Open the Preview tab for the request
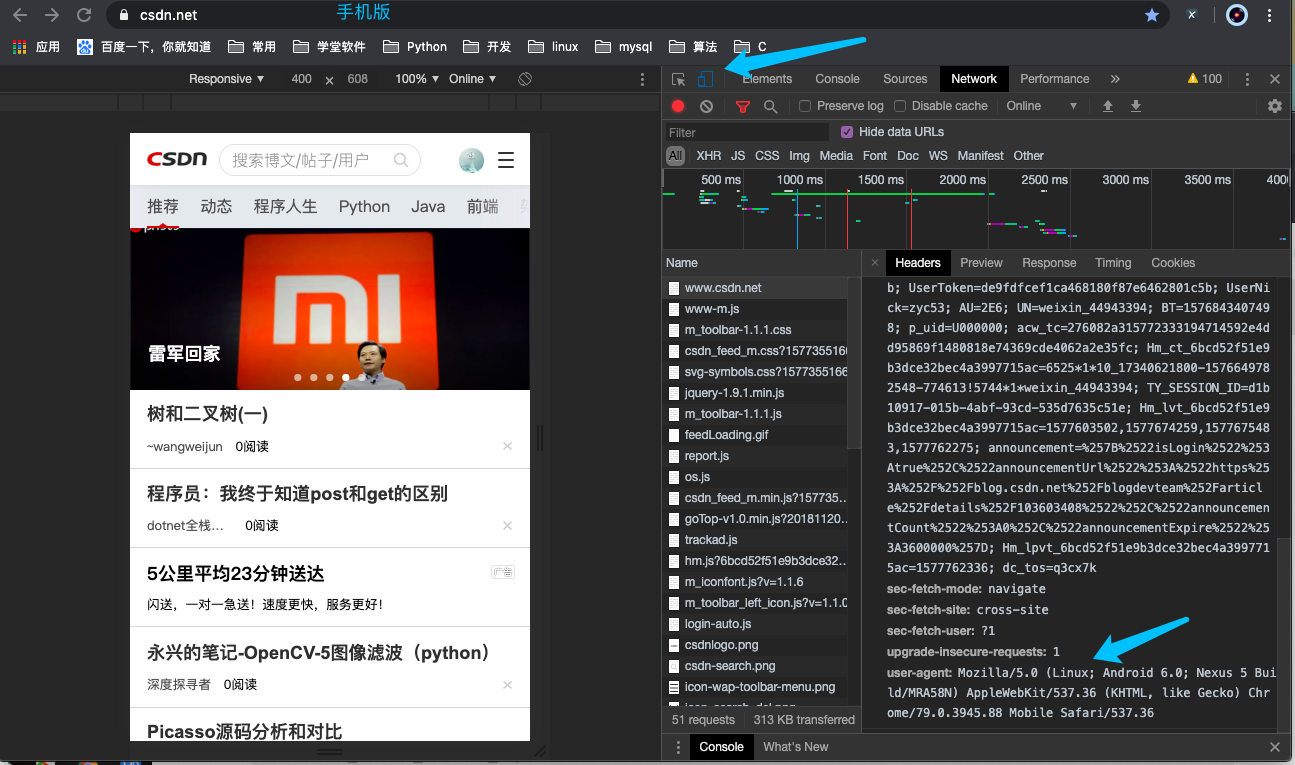The image size is (1295, 765). (x=981, y=262)
